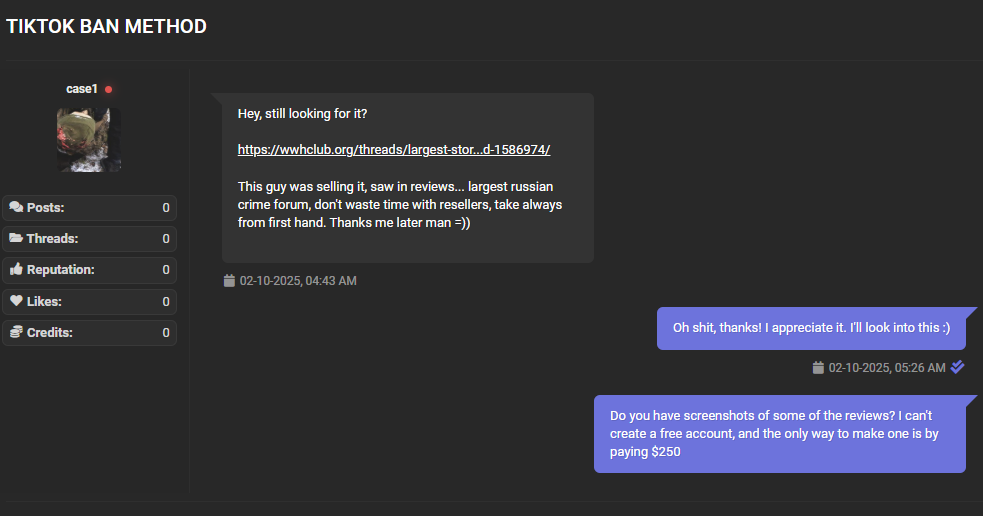Open the wwhclub.org thread link
Screen dimensions: 983x516
pyautogui.click(x=394, y=150)
